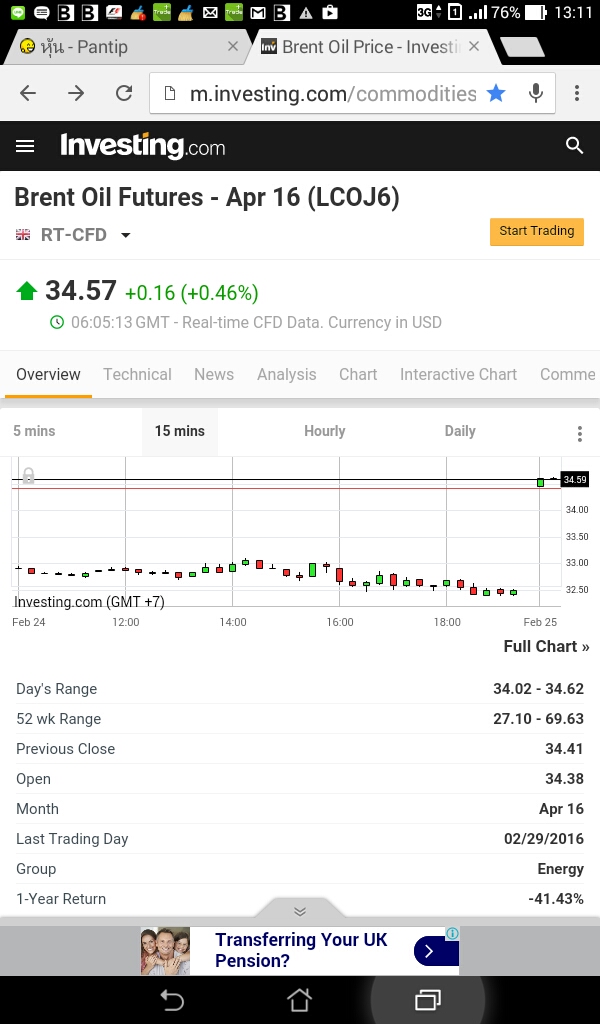
Task: Tap the microphone voice search icon
Action: point(536,93)
